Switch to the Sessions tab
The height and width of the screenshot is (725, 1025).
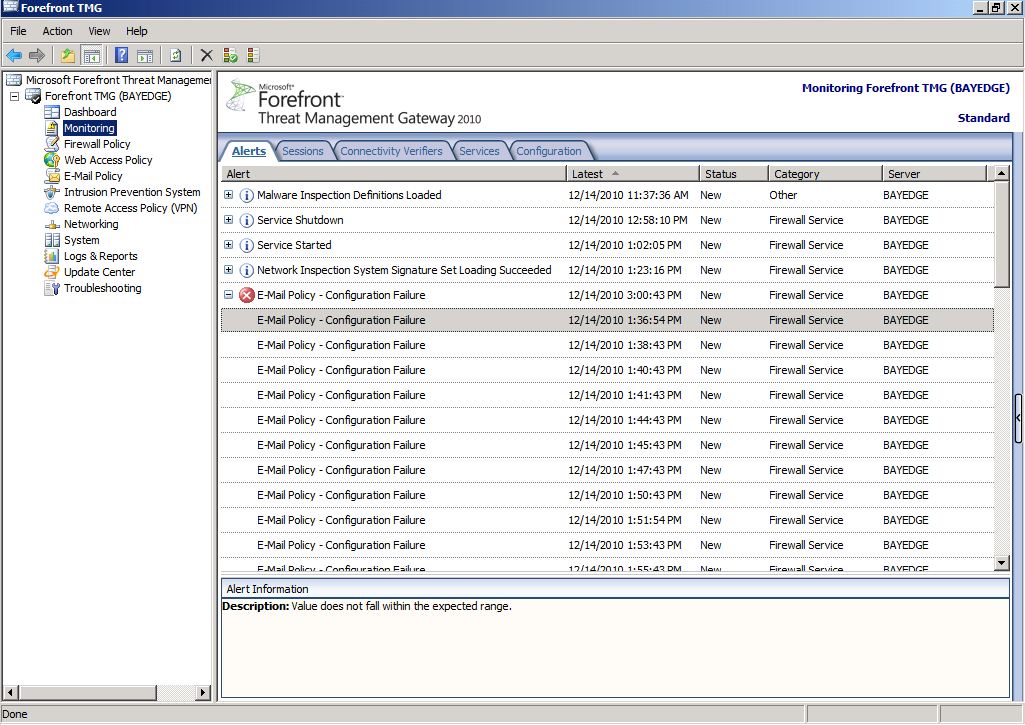[303, 151]
